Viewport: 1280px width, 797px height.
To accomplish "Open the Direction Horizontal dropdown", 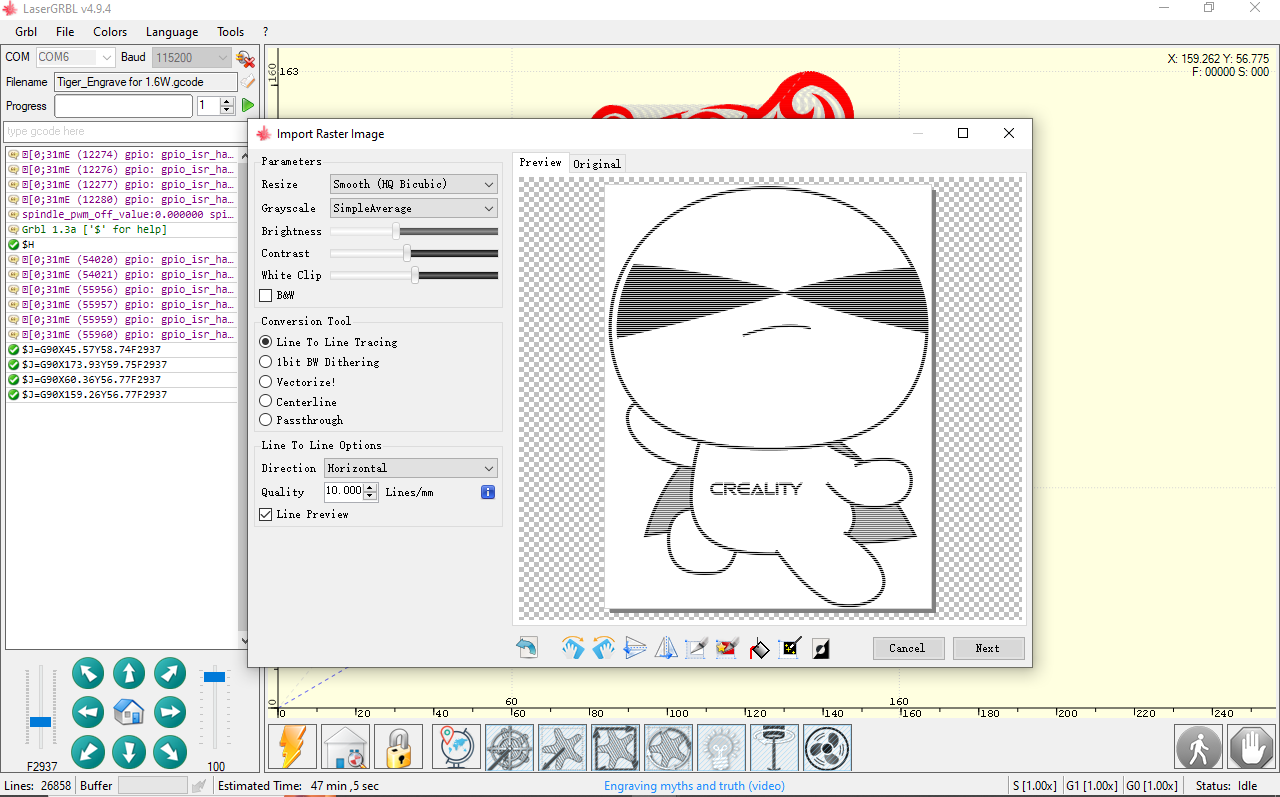I will click(x=410, y=468).
